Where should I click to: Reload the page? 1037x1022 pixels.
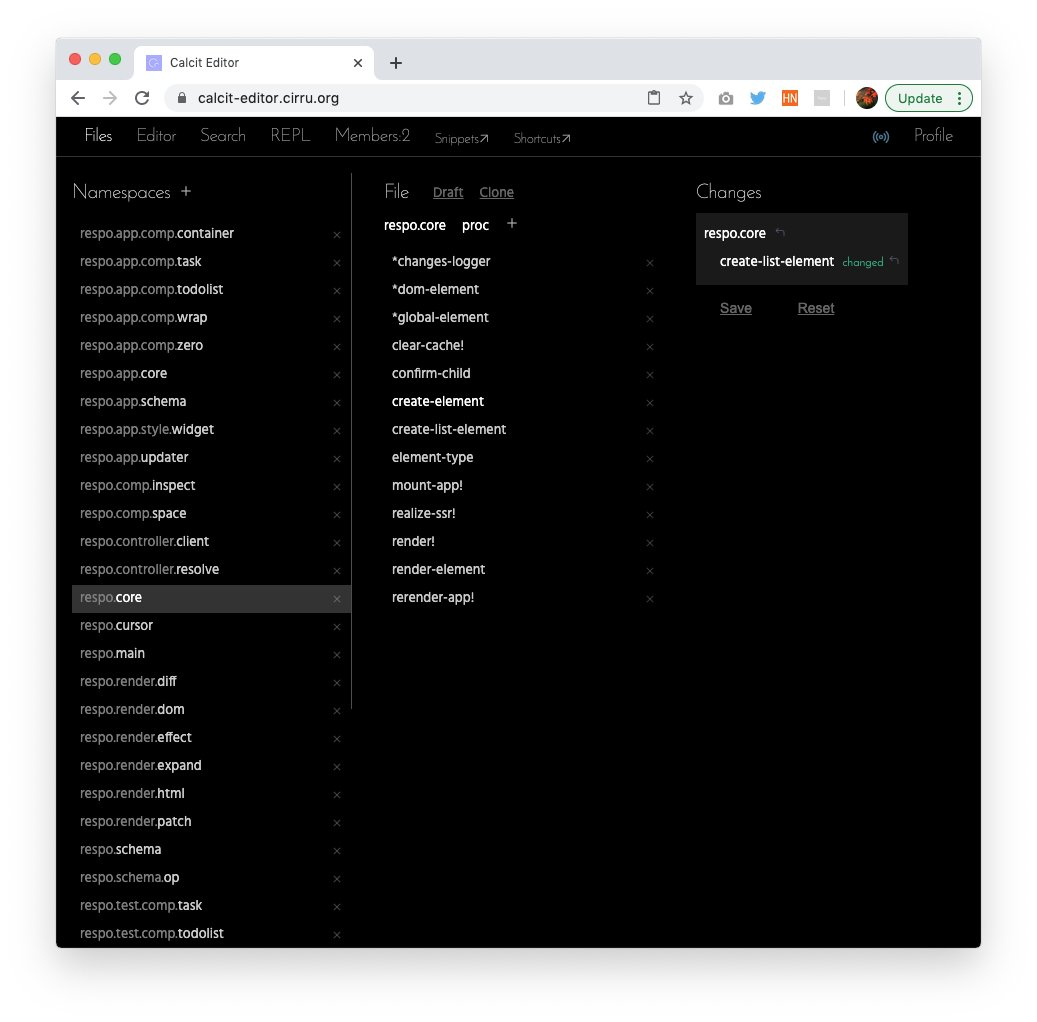pyautogui.click(x=142, y=98)
